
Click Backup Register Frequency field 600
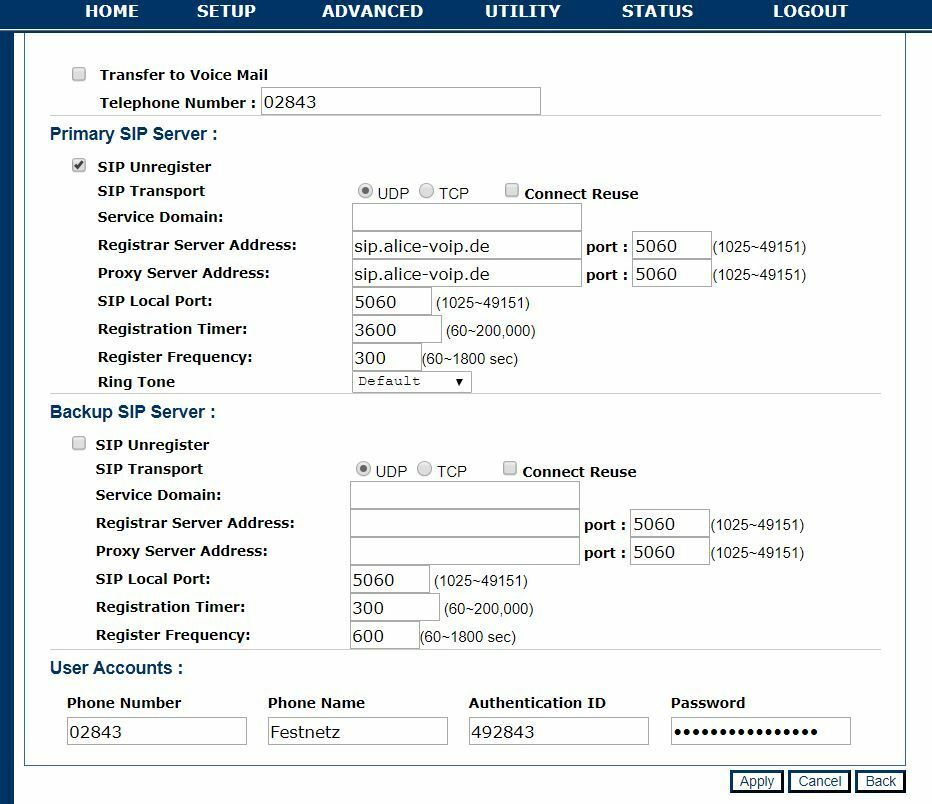pos(385,635)
